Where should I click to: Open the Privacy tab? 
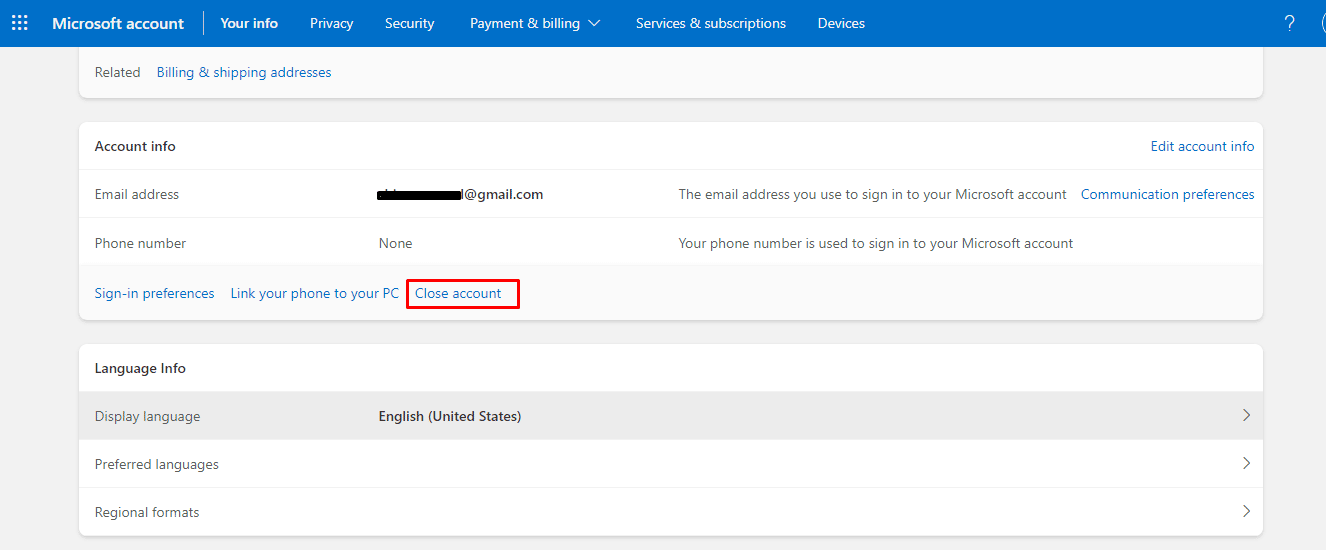coord(331,23)
